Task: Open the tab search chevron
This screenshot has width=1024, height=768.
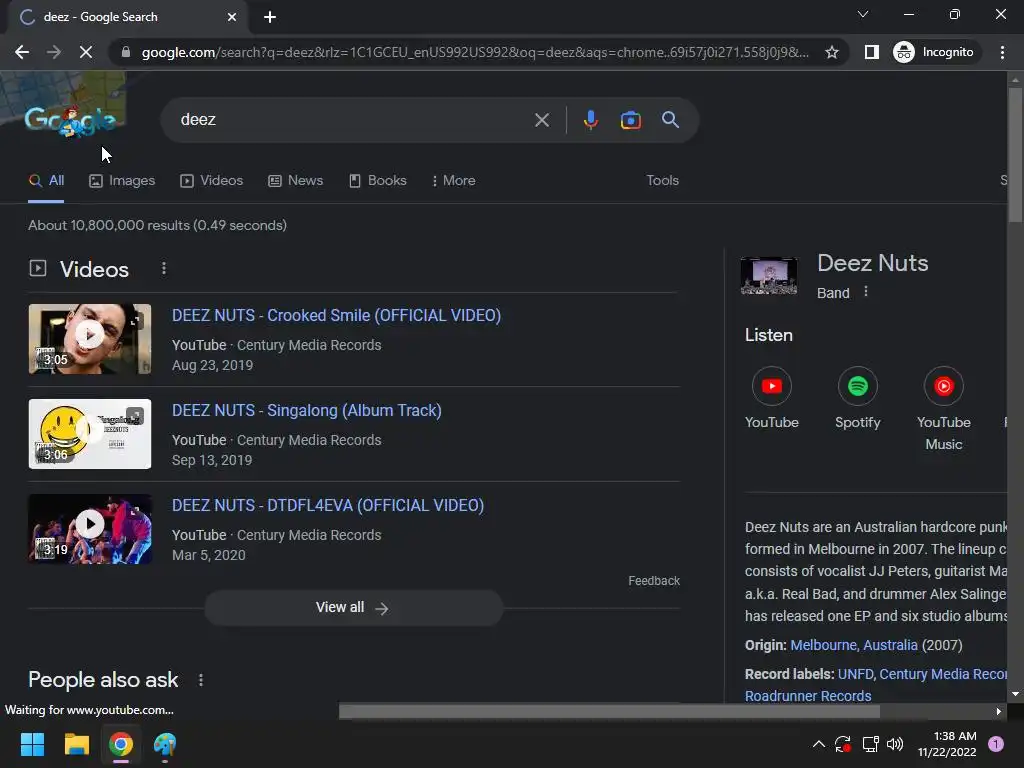Action: pos(863,14)
